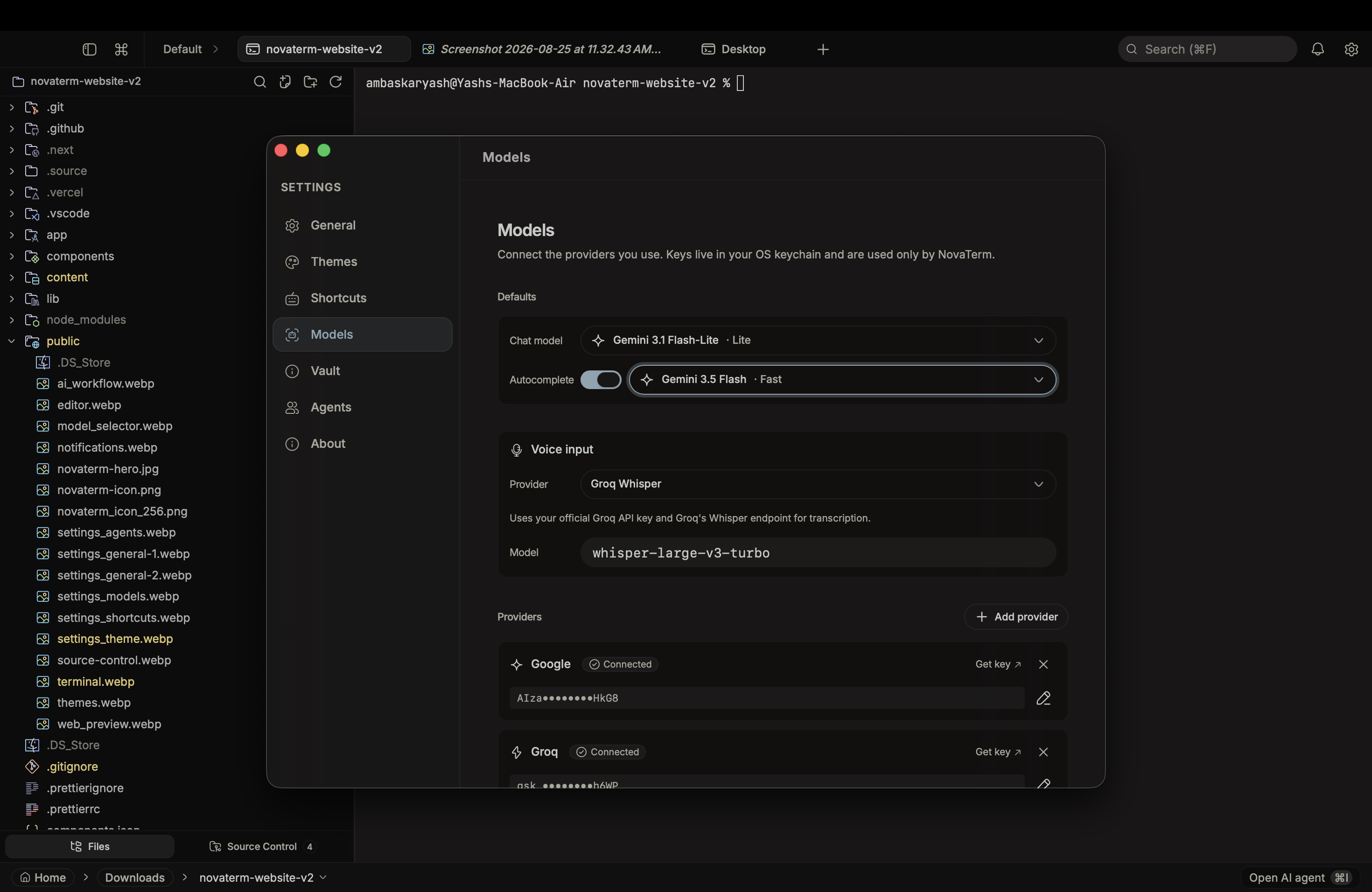The width and height of the screenshot is (1372, 892).
Task: Switch to the novaterm-website-v2 tab
Action: click(x=324, y=49)
